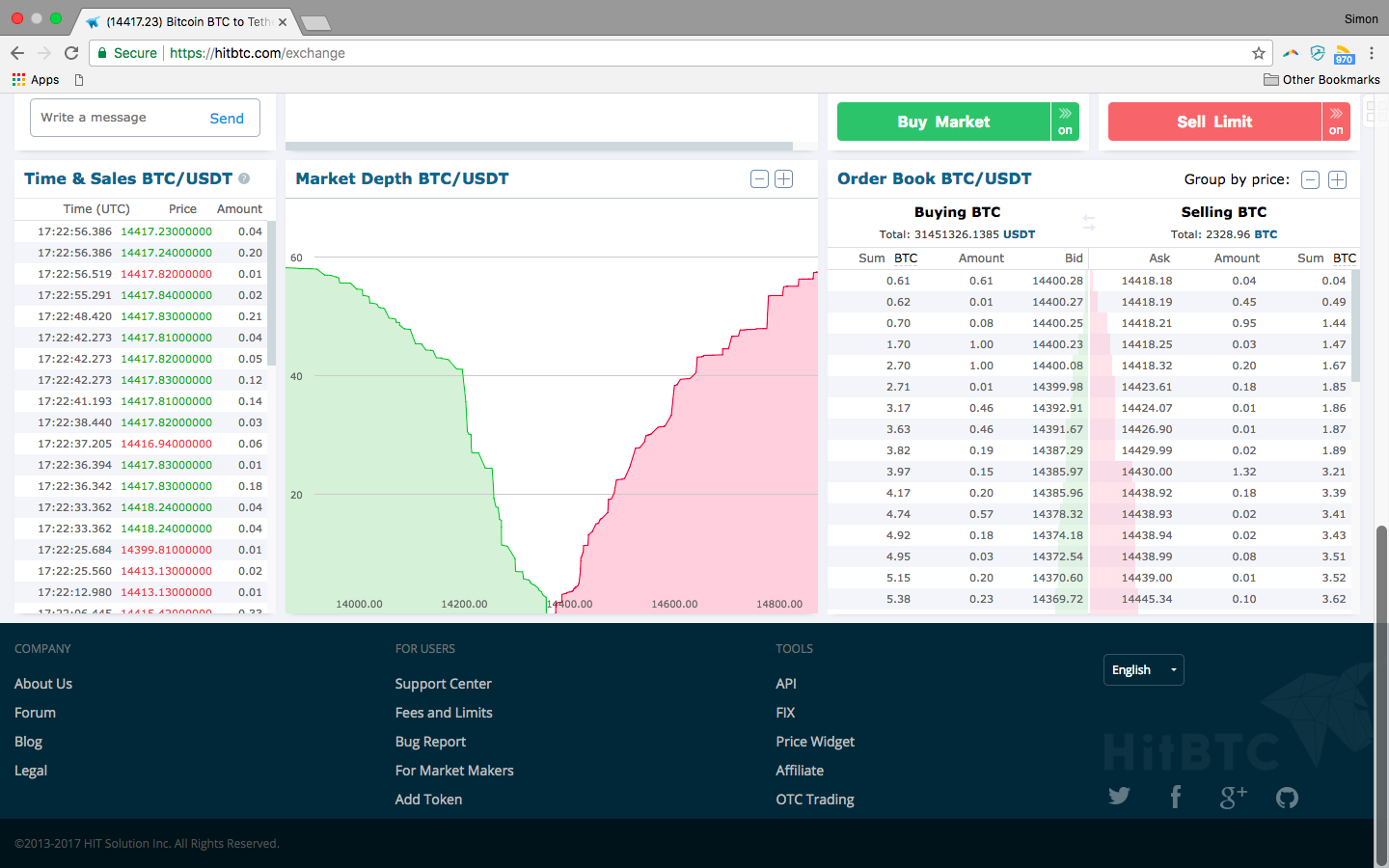Decrease the Group by price level

click(1310, 179)
